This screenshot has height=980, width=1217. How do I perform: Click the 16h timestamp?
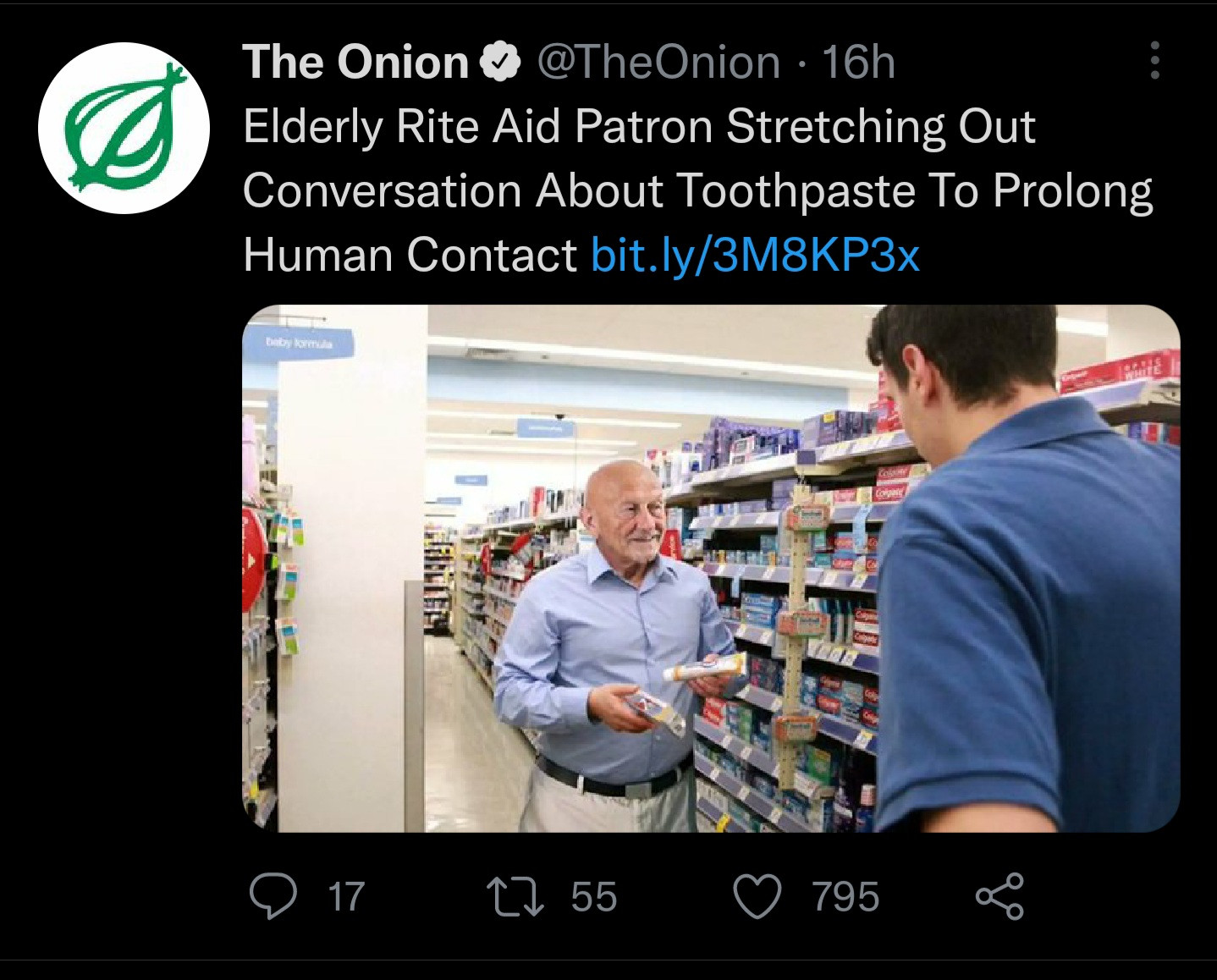[858, 63]
